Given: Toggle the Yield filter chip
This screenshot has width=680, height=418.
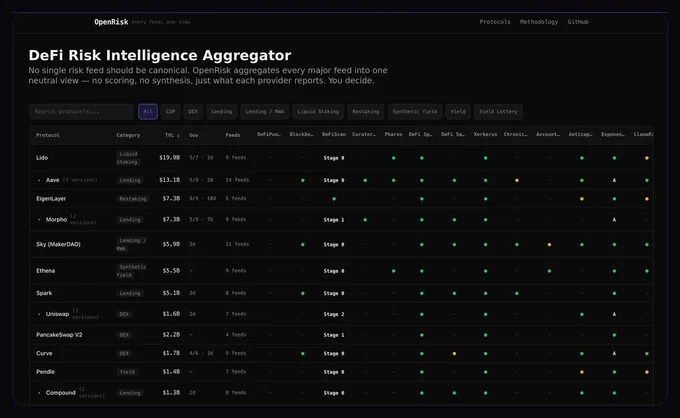Looking at the screenshot, I should pyautogui.click(x=458, y=111).
